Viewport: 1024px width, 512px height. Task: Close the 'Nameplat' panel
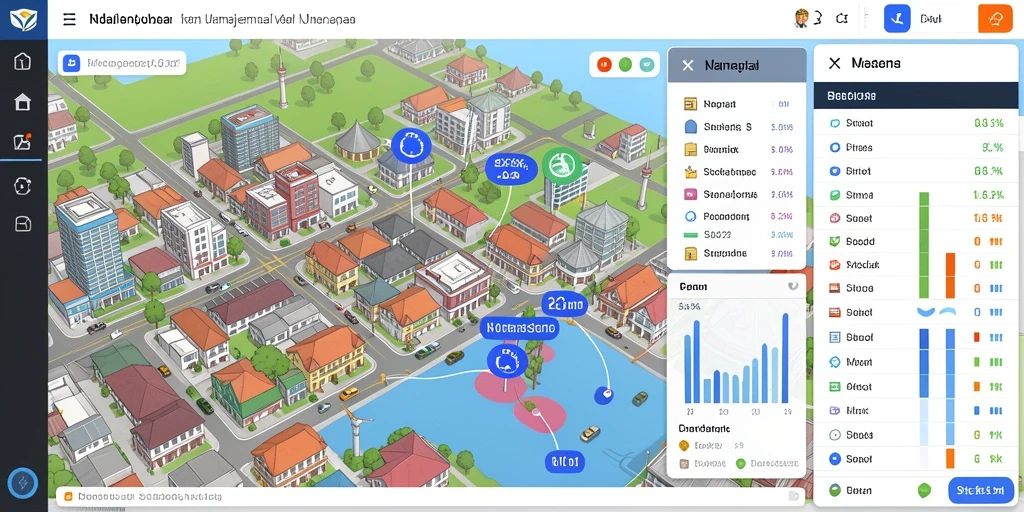[688, 65]
